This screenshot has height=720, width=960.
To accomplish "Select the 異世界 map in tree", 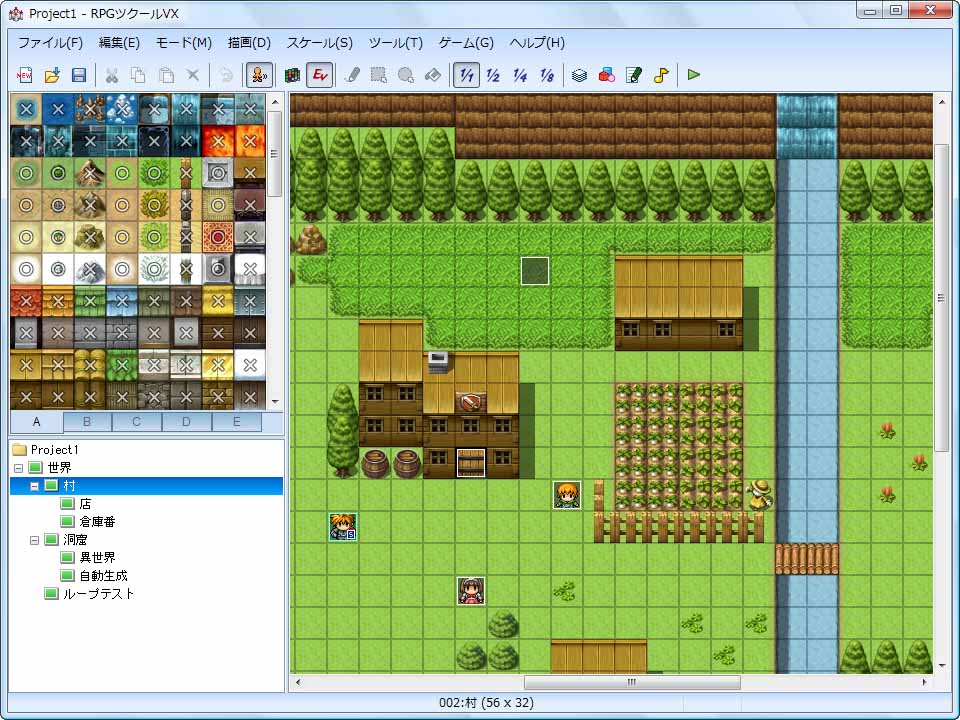I will point(89,558).
